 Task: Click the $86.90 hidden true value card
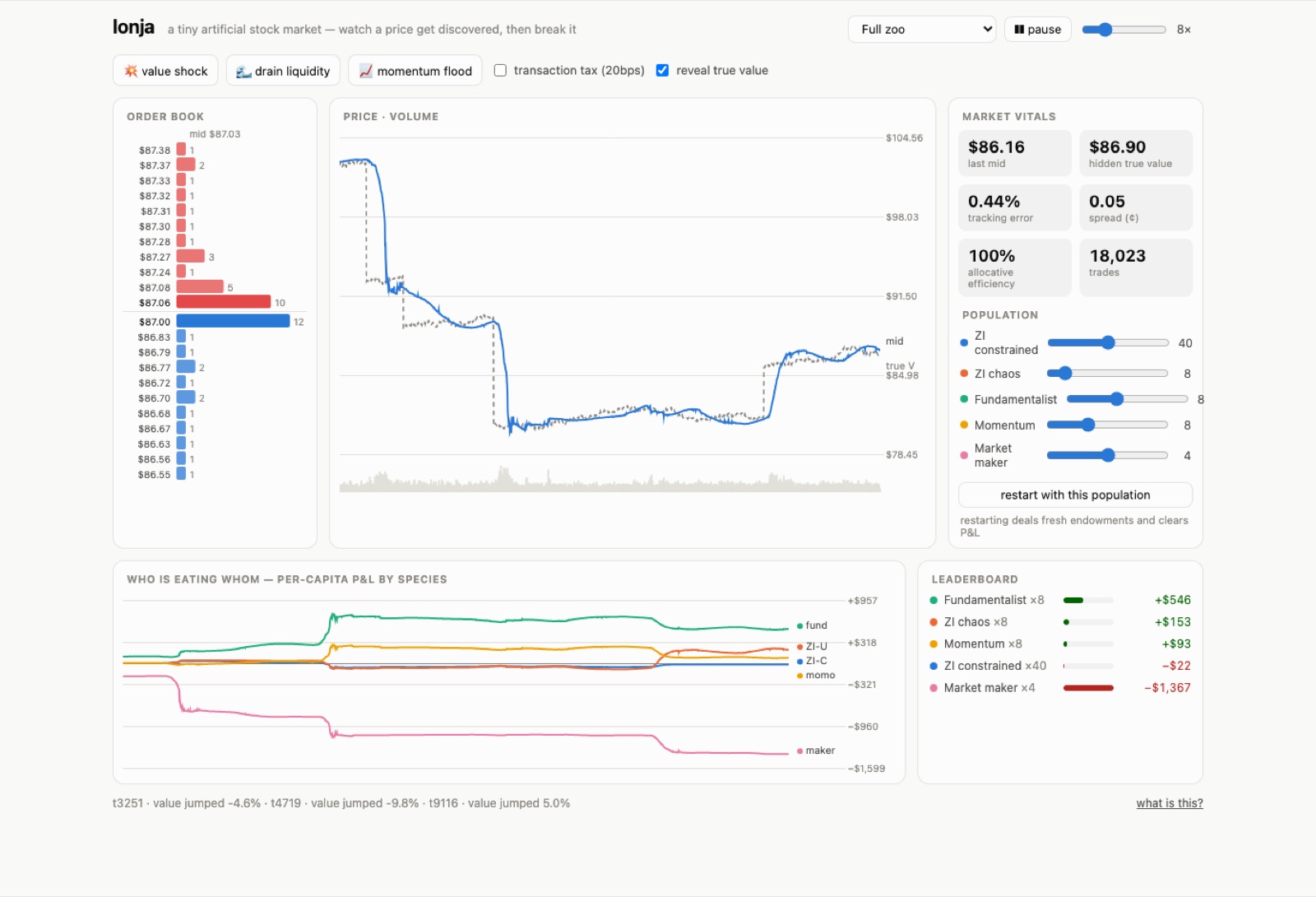(1136, 153)
